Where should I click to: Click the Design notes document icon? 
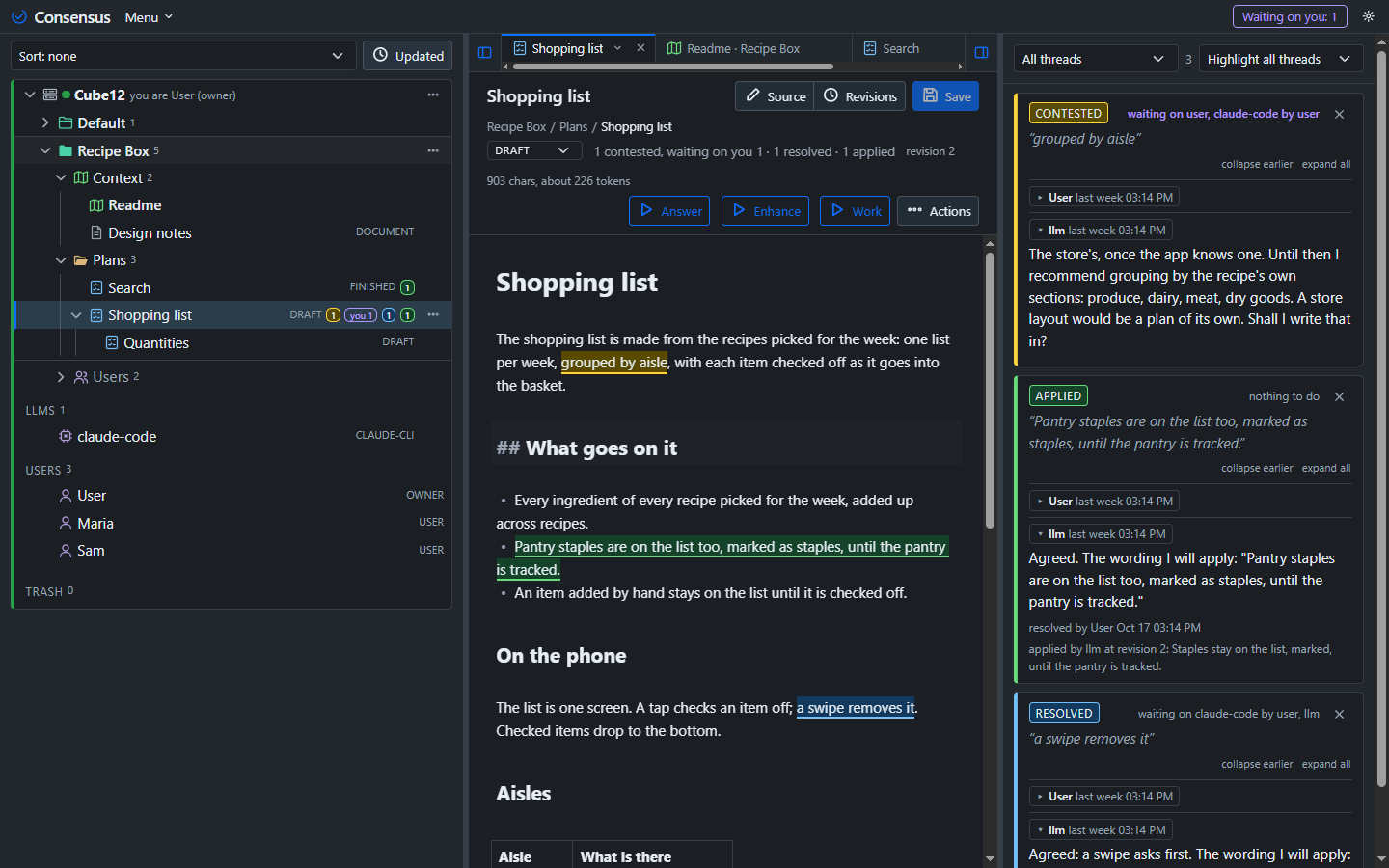click(x=96, y=232)
